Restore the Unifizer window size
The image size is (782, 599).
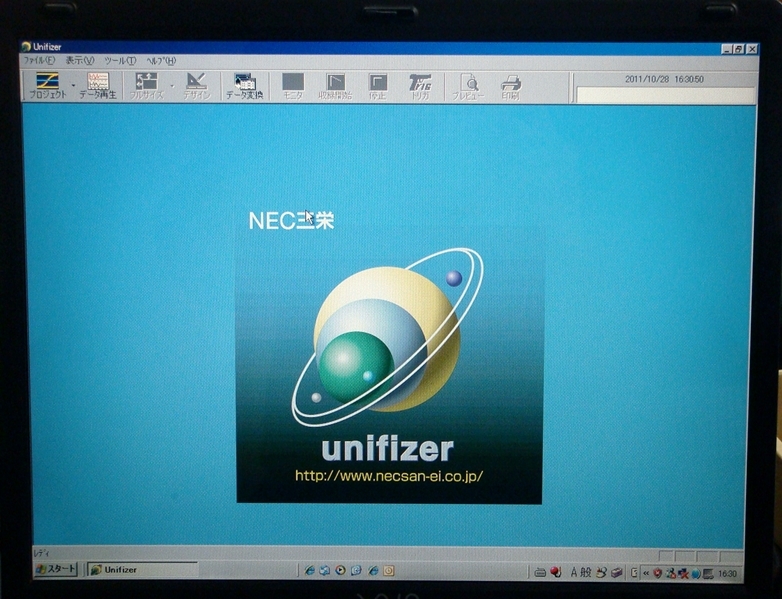click(739, 49)
